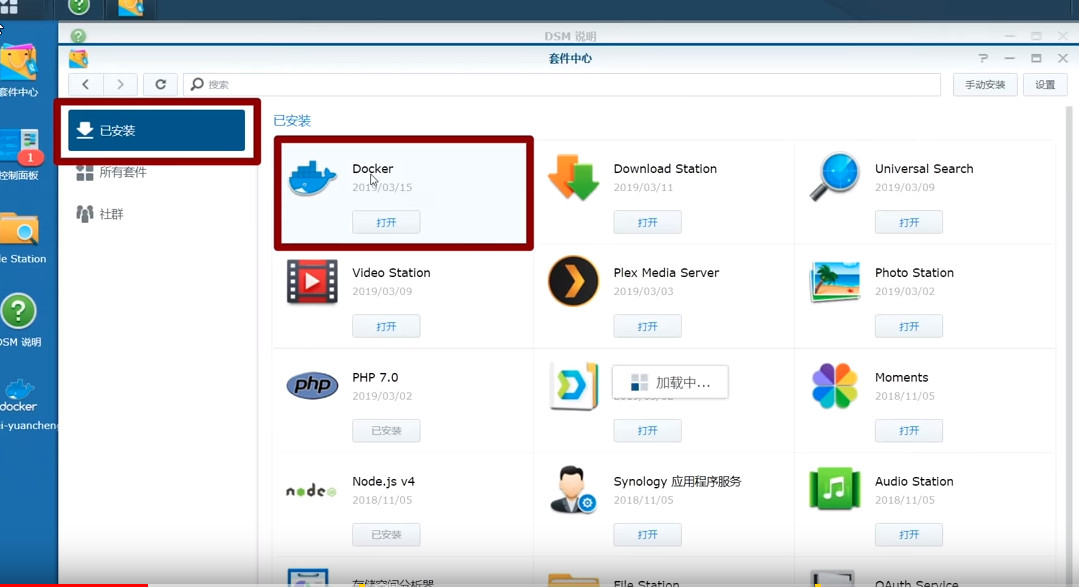Image resolution: width=1079 pixels, height=587 pixels.
Task: Click 打开 under the loading package
Action: click(648, 430)
